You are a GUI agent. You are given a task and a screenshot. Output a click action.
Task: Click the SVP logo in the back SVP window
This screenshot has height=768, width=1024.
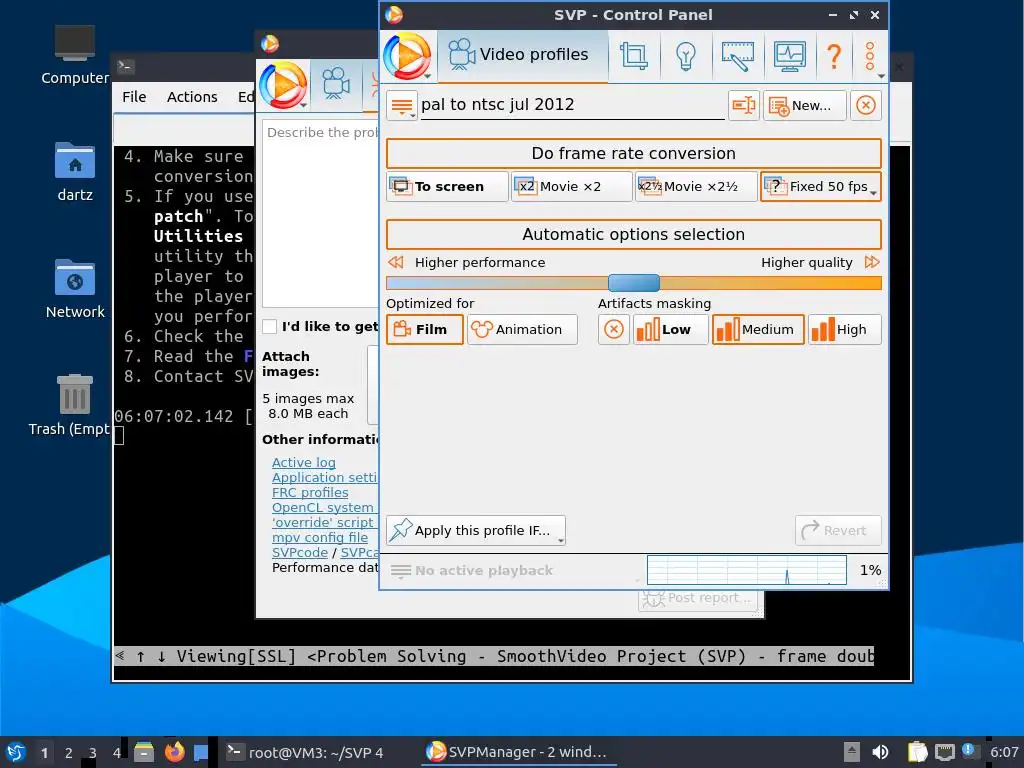click(283, 86)
